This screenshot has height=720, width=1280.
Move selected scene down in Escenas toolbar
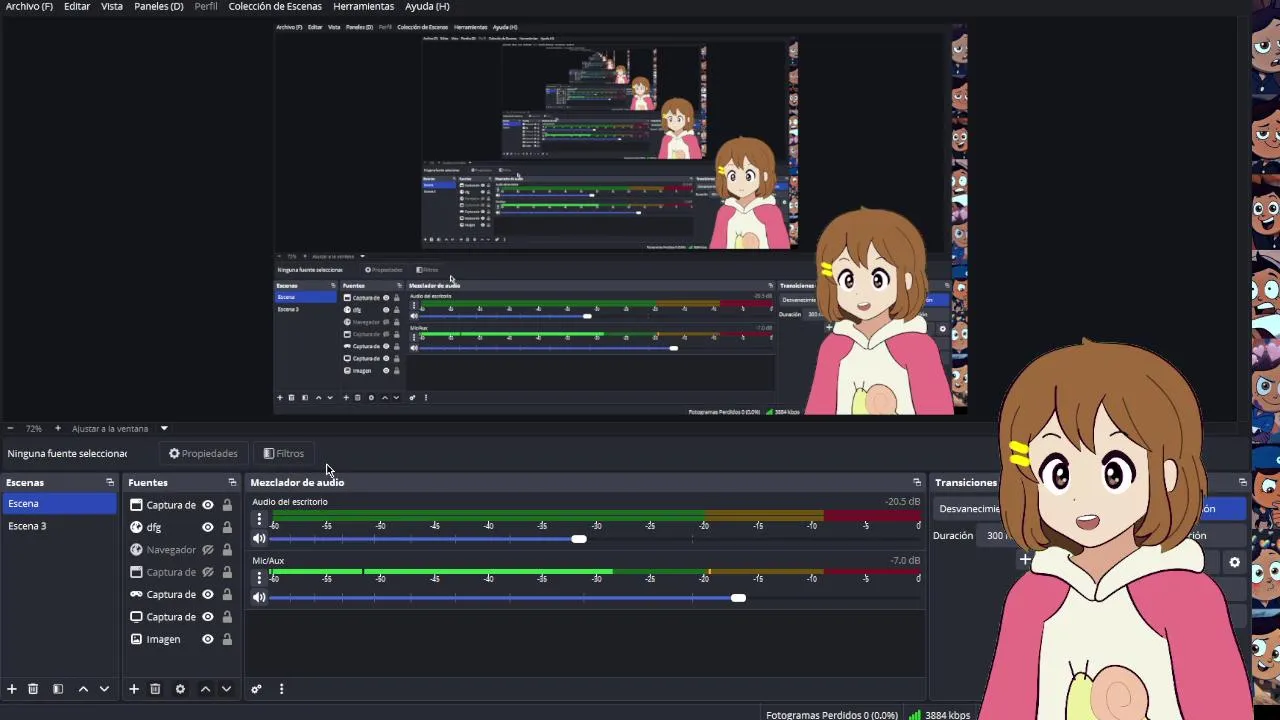point(104,689)
